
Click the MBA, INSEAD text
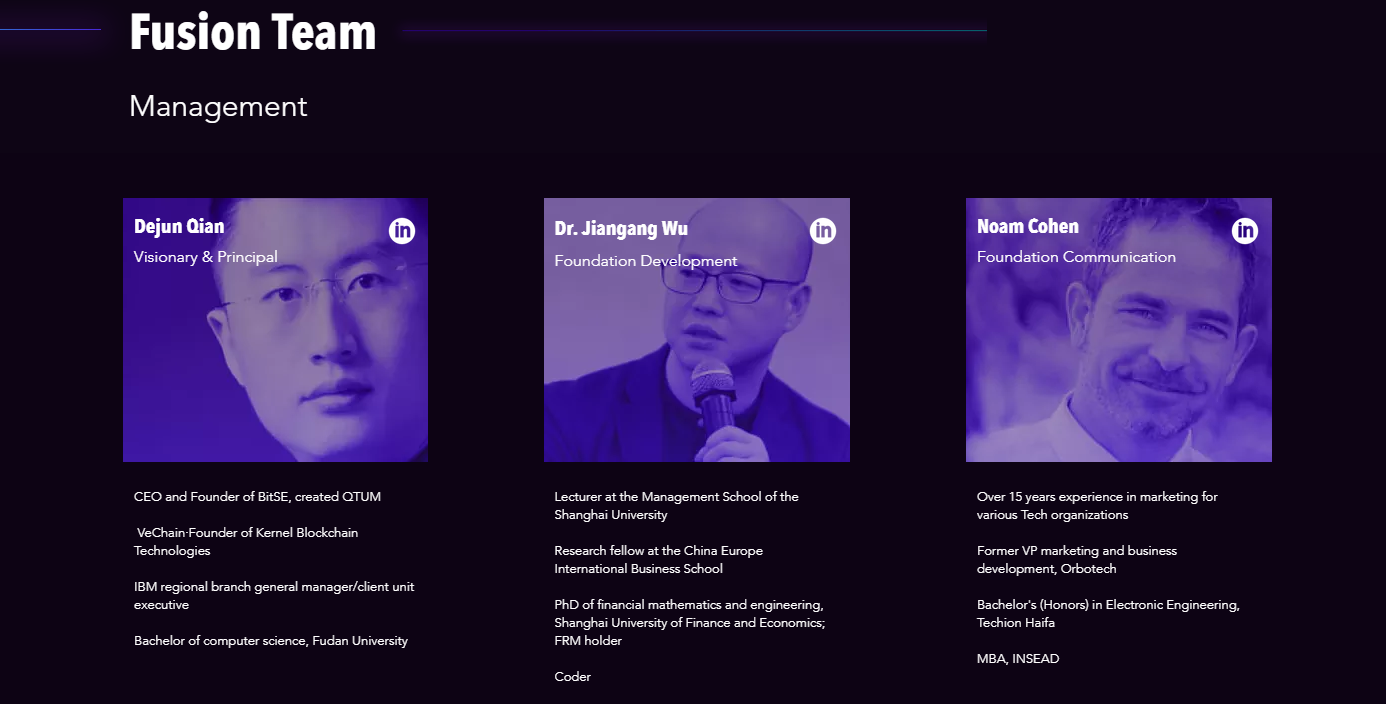(x=1018, y=659)
